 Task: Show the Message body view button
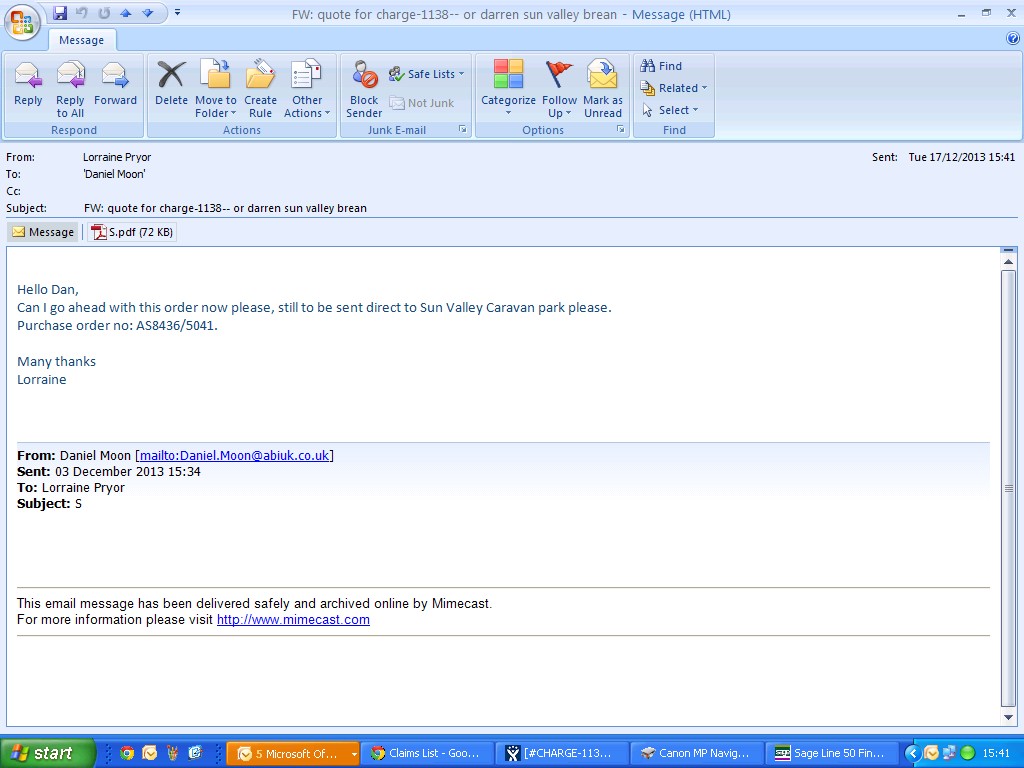click(x=43, y=232)
